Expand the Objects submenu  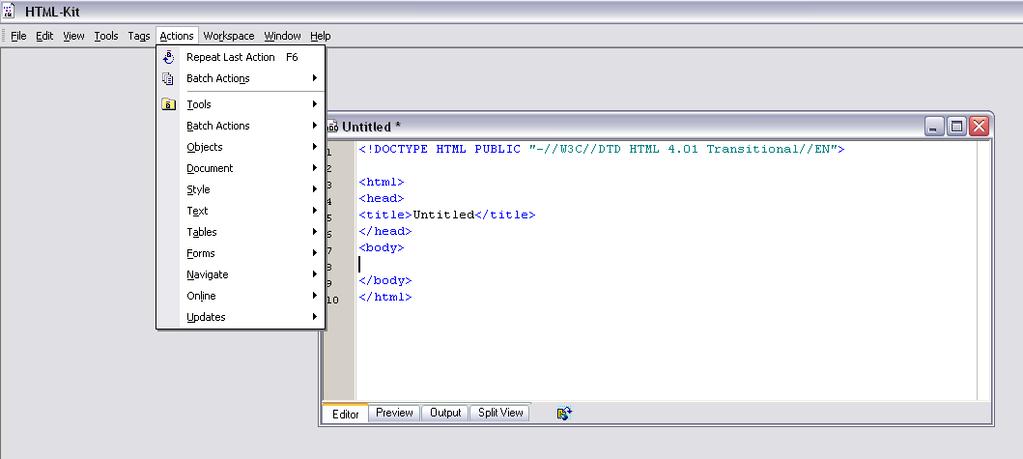[x=241, y=147]
